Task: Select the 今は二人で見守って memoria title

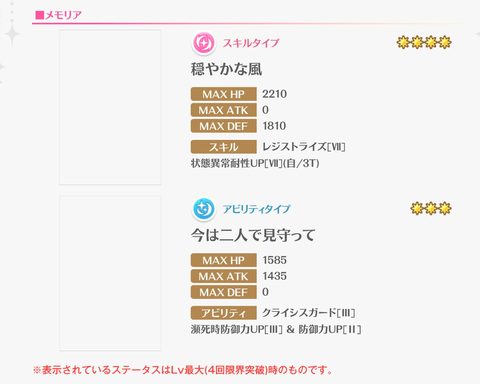Action: click(x=253, y=235)
